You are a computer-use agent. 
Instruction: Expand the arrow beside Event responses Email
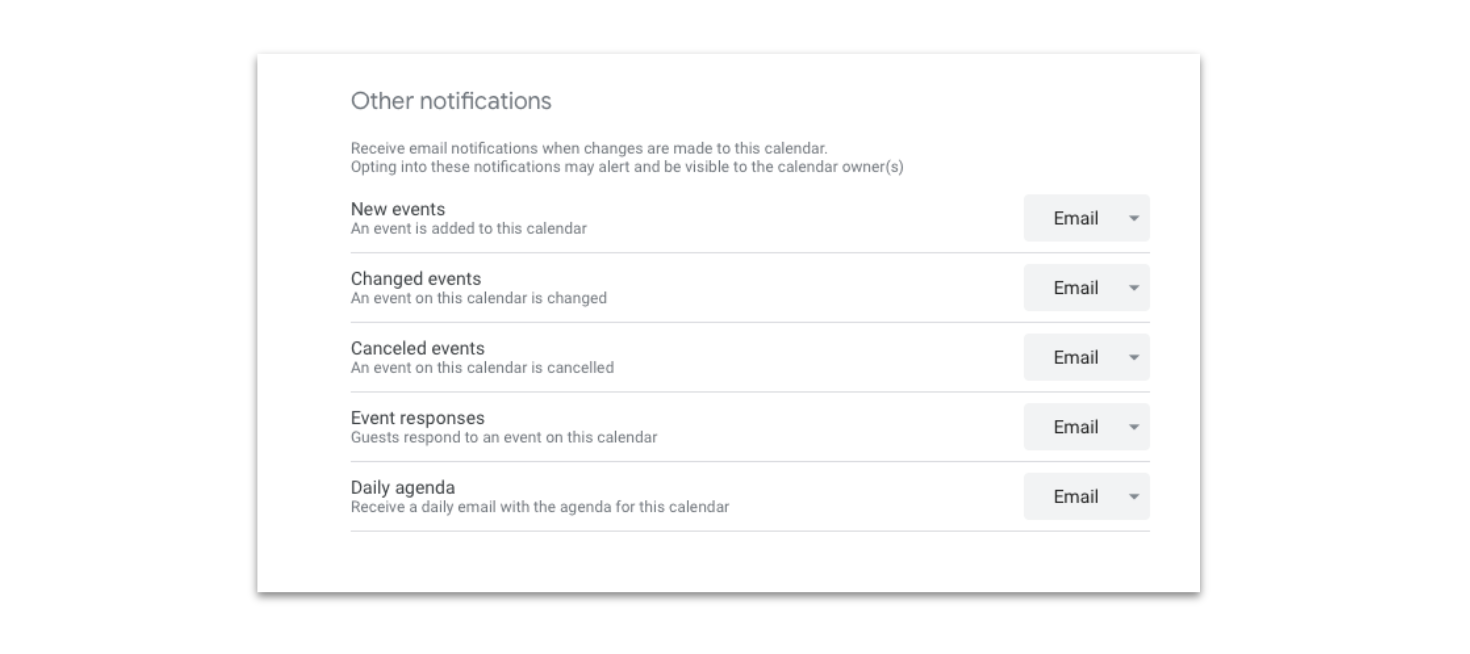point(1134,426)
